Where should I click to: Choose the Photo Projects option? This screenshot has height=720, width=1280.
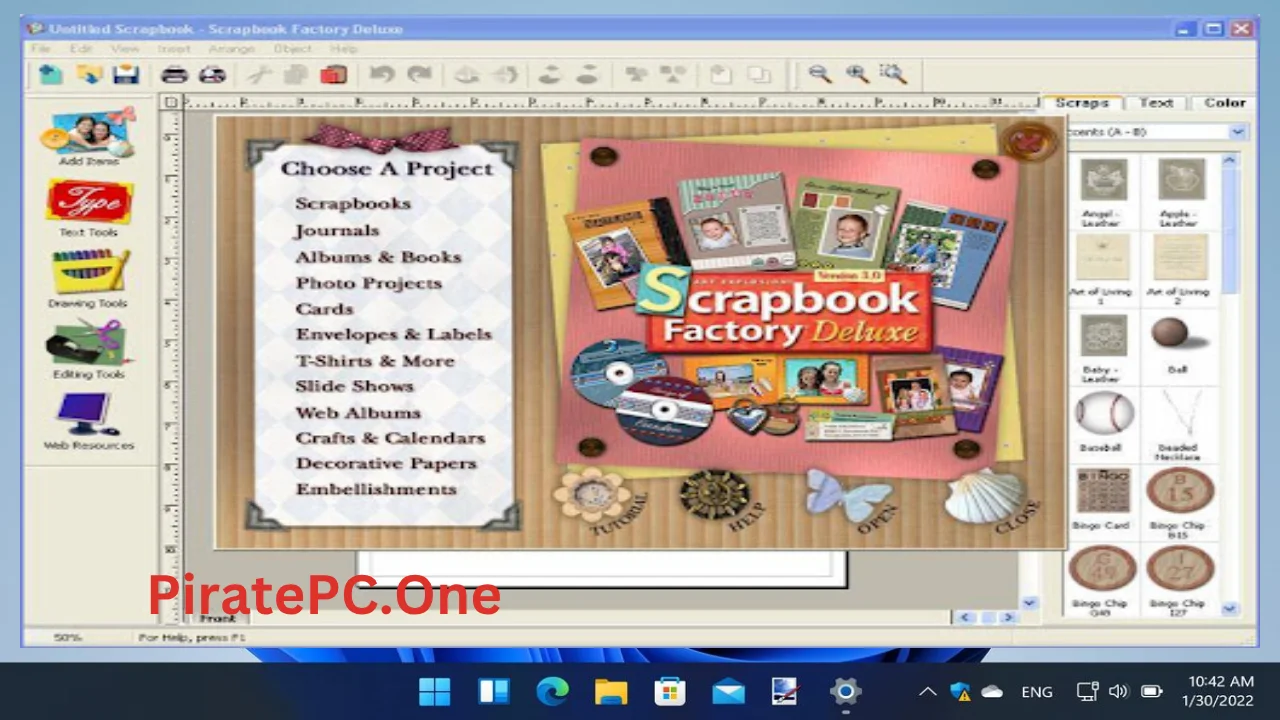pos(368,283)
